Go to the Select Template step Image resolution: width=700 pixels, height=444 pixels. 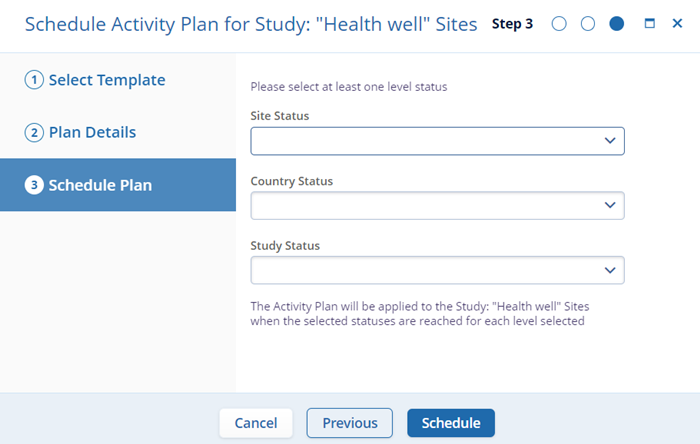[x=107, y=80]
